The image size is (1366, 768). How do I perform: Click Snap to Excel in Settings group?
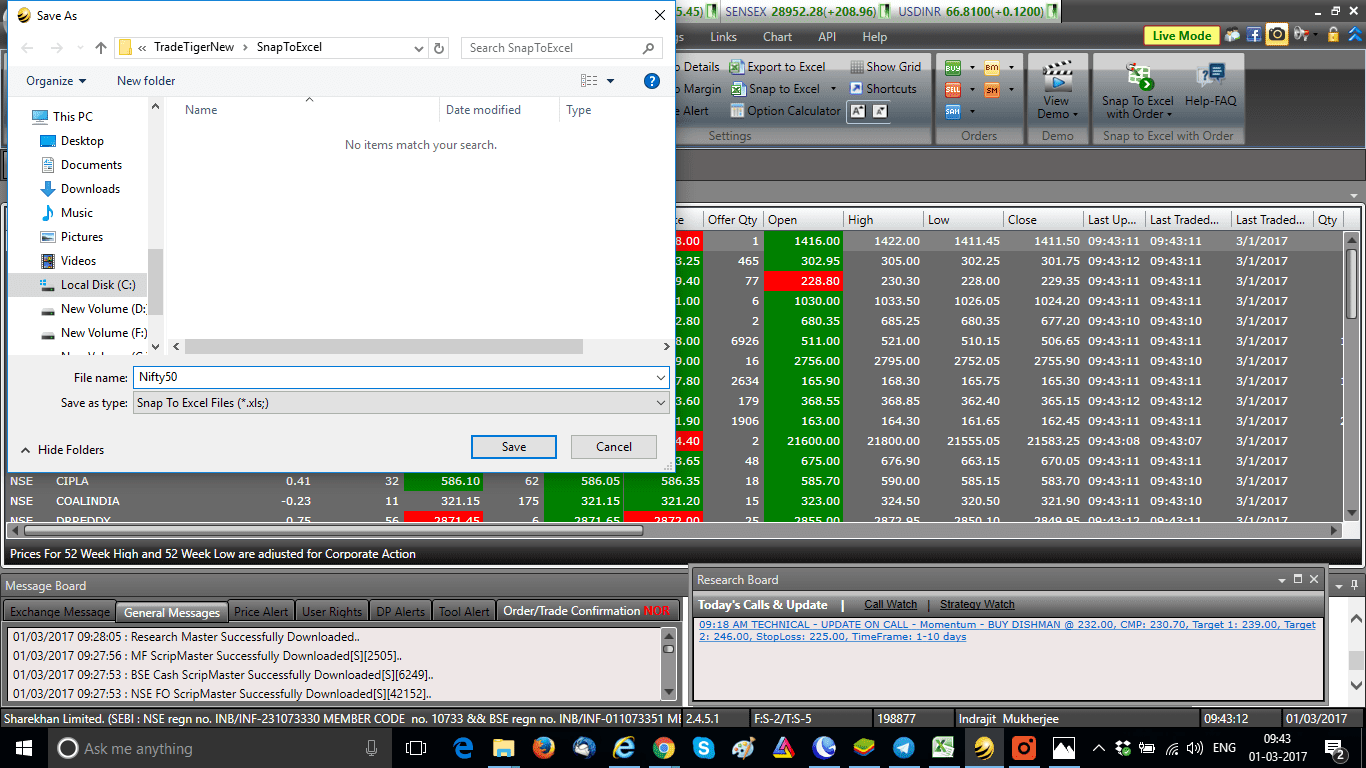click(776, 89)
